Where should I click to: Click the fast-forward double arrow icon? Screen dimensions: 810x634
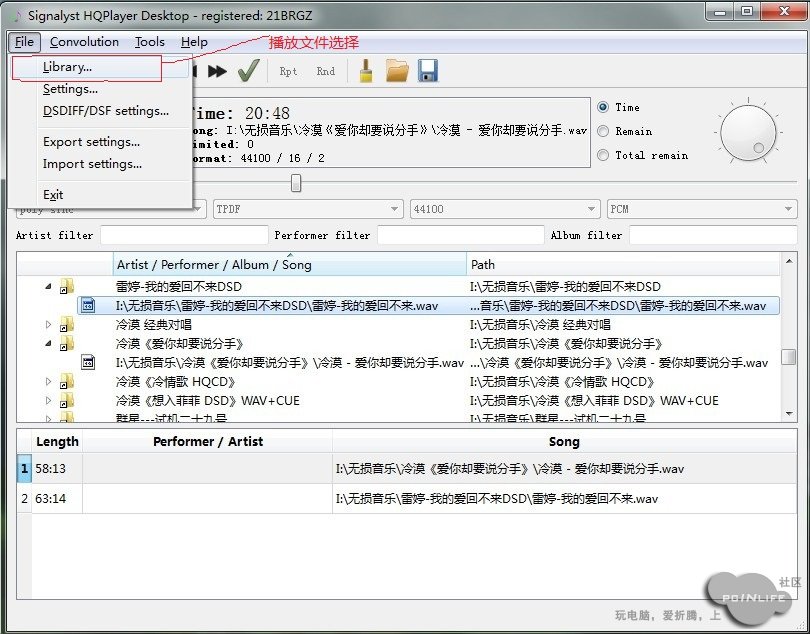point(217,71)
